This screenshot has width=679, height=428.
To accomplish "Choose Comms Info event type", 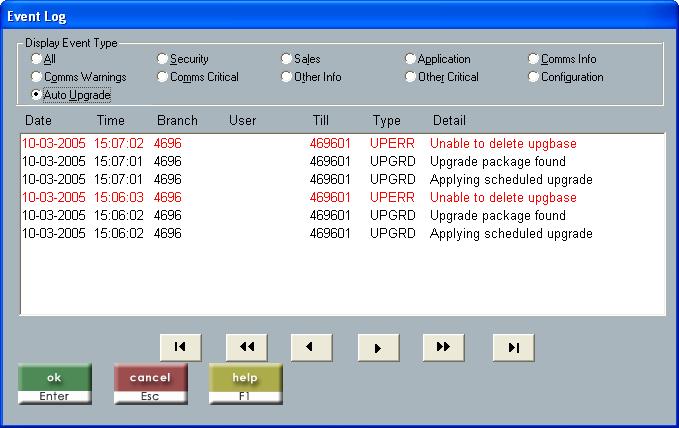I will coord(563,58).
